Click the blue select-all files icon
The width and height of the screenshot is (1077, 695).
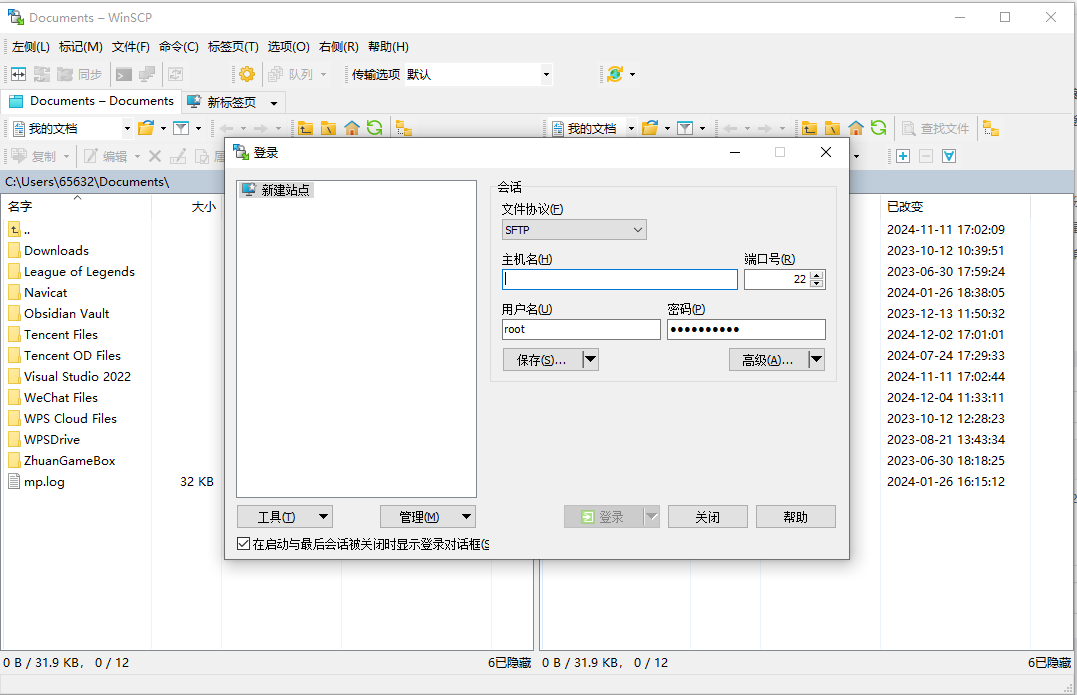949,157
